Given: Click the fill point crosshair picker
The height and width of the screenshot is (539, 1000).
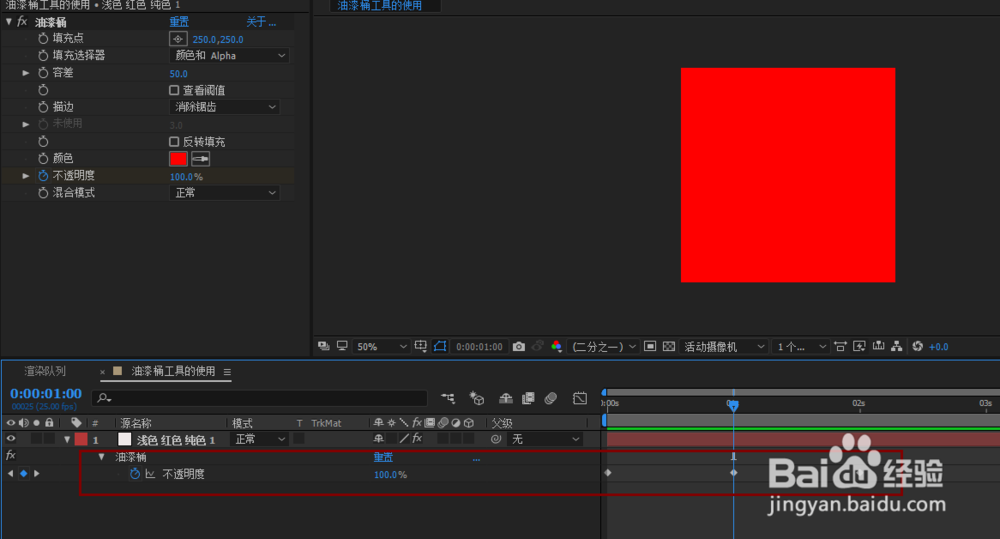Looking at the screenshot, I should pos(178,39).
